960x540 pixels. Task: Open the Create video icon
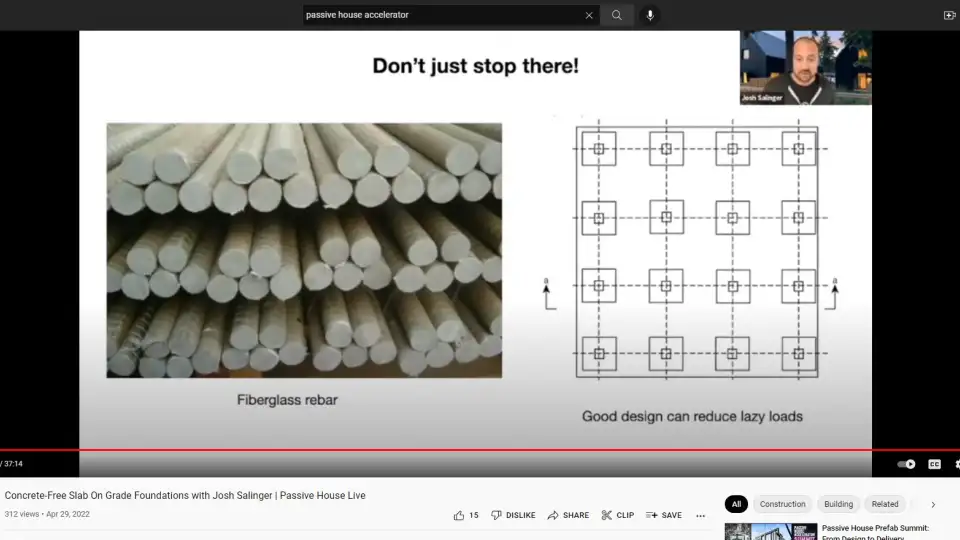pyautogui.click(x=949, y=15)
